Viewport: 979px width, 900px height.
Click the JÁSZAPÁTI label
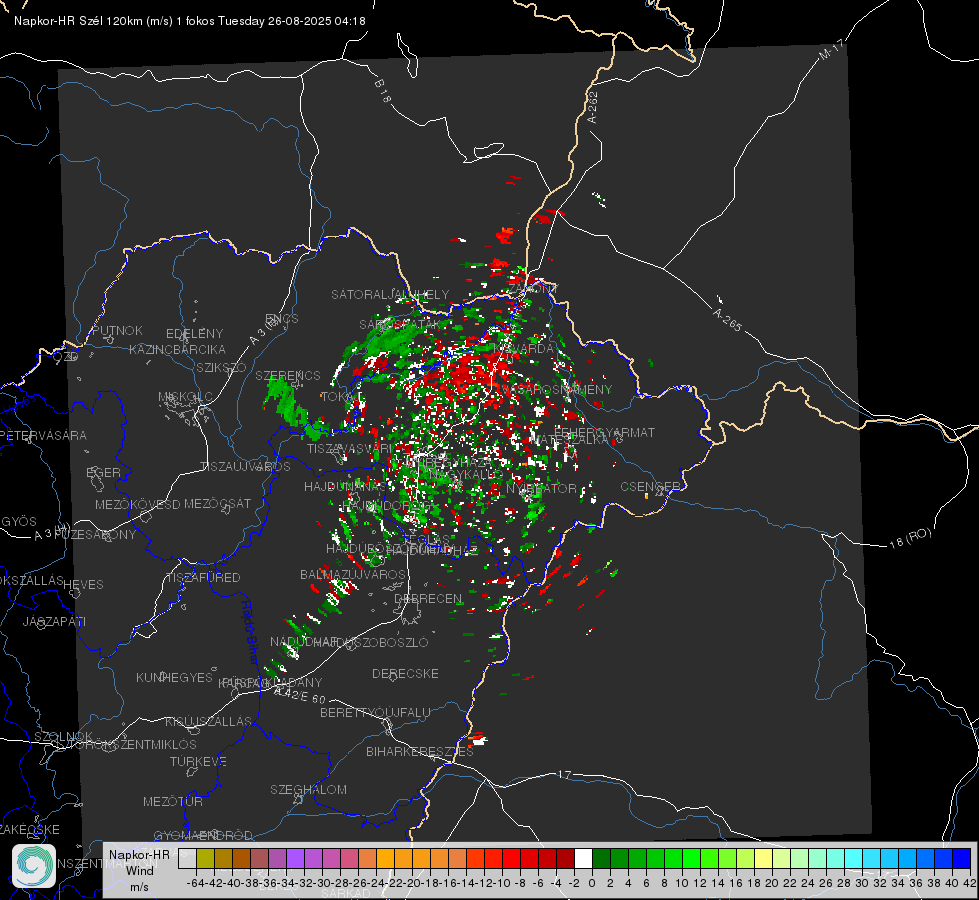coord(54,621)
